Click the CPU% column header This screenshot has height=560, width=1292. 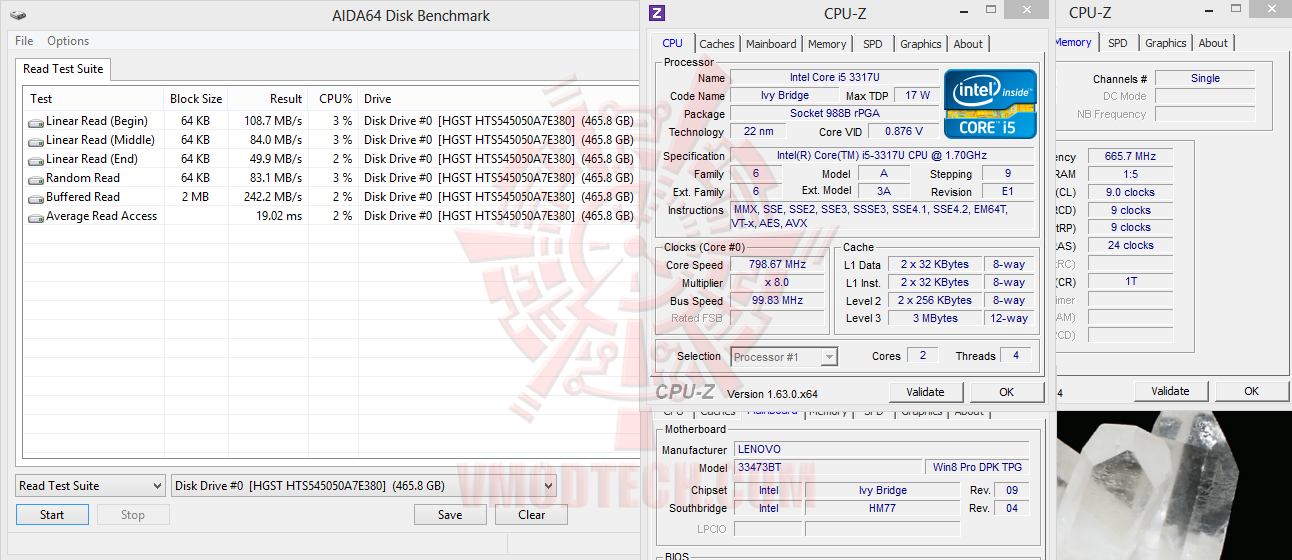[x=333, y=99]
